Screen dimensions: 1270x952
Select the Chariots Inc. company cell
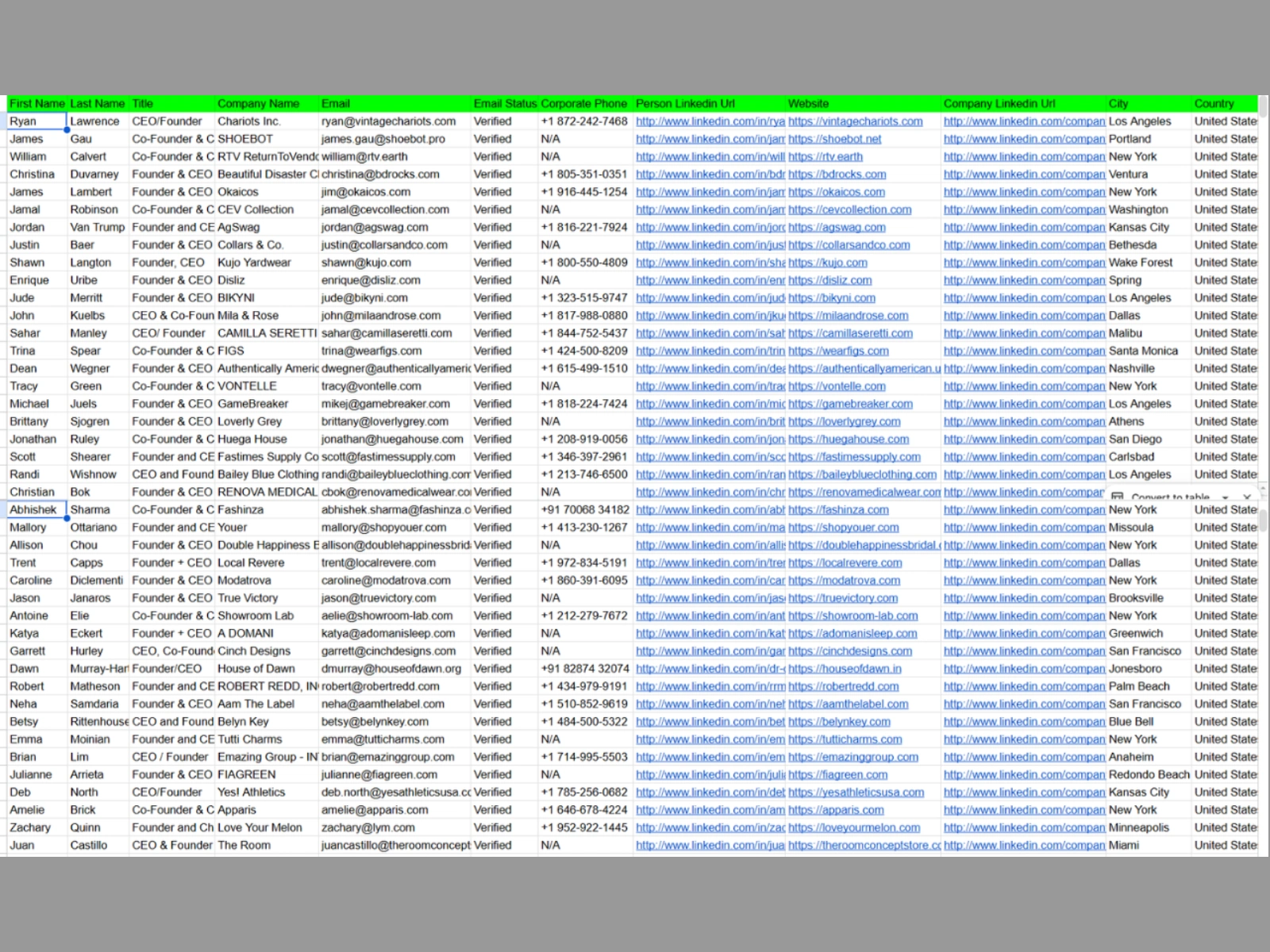coord(267,121)
